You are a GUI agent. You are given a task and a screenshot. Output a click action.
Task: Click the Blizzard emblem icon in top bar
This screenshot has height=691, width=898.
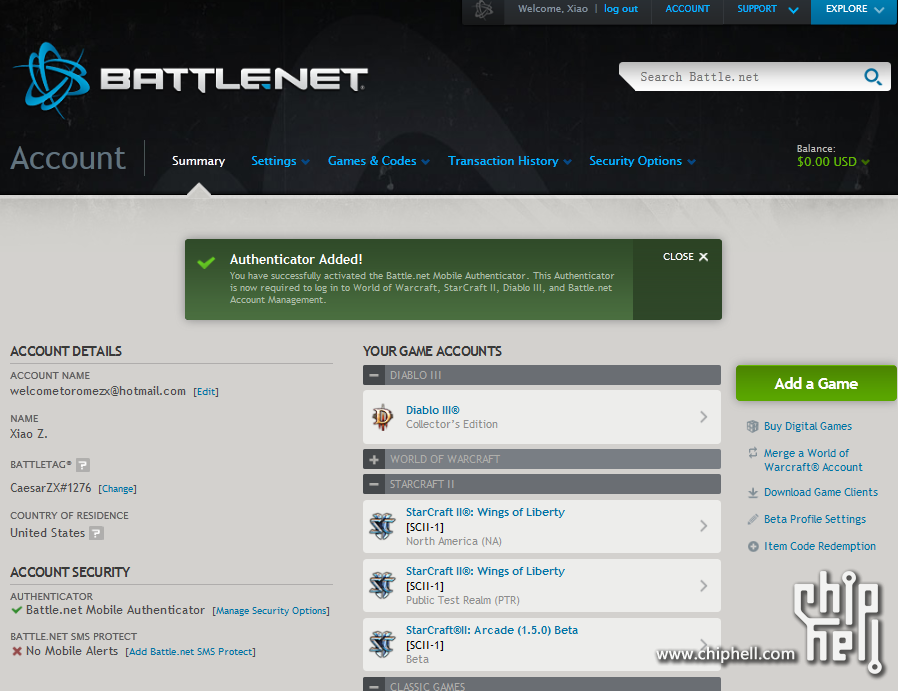coord(483,10)
